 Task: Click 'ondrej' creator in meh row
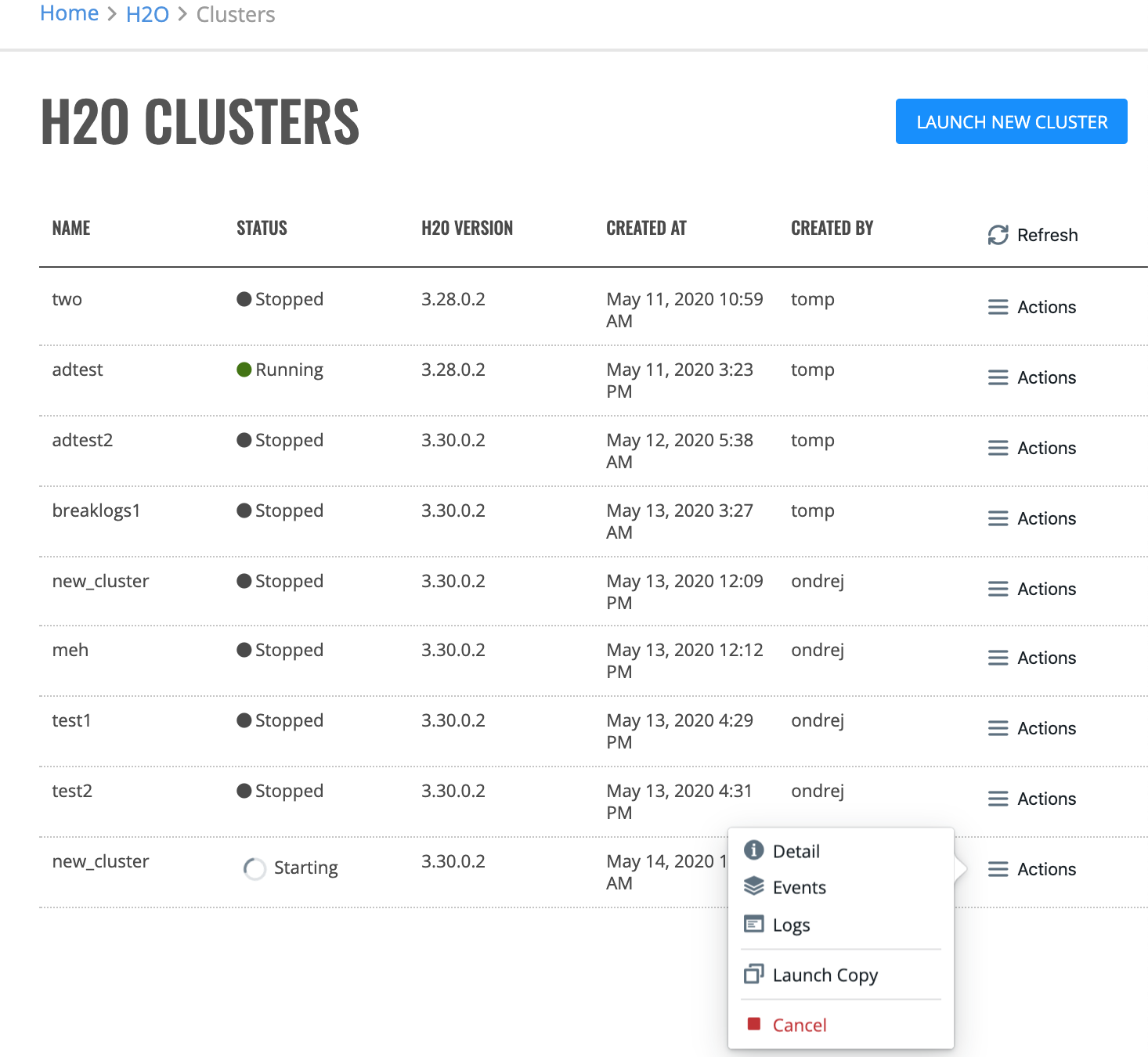coord(818,650)
